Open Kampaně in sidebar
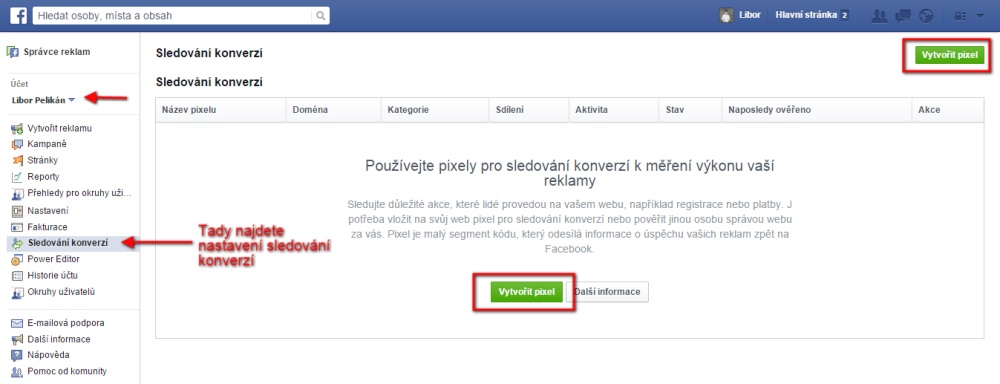The width and height of the screenshot is (1000, 384). coord(47,144)
